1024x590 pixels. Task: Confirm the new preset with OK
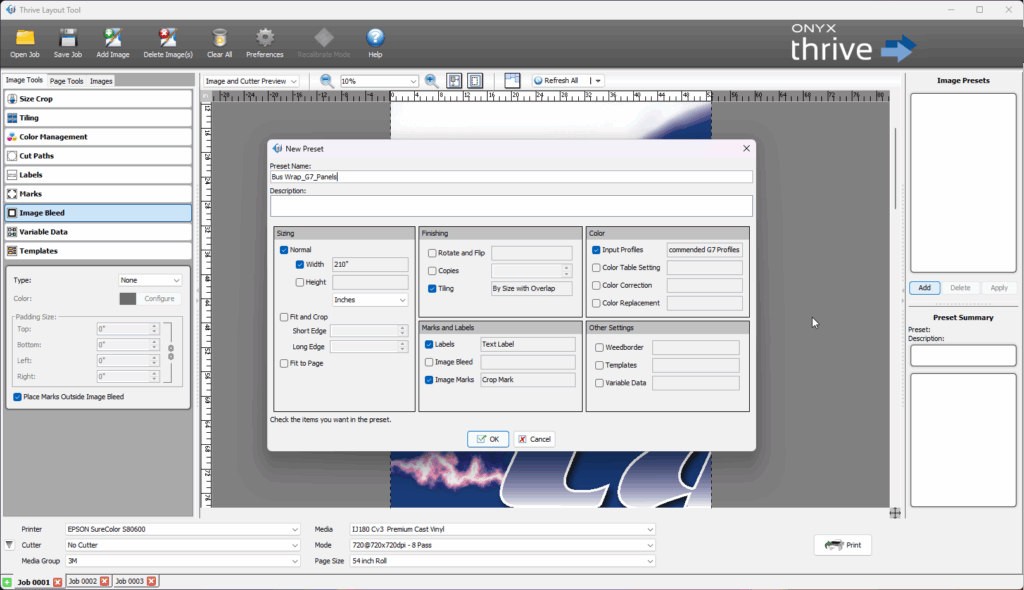tap(487, 438)
